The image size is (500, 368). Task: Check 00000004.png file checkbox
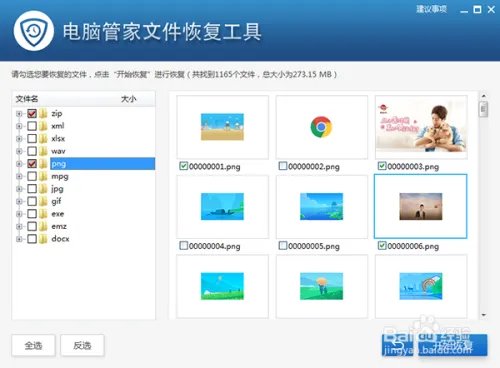[x=183, y=246]
